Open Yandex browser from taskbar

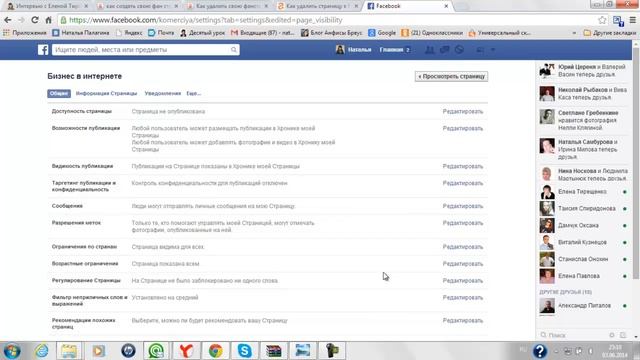[x=186, y=351]
